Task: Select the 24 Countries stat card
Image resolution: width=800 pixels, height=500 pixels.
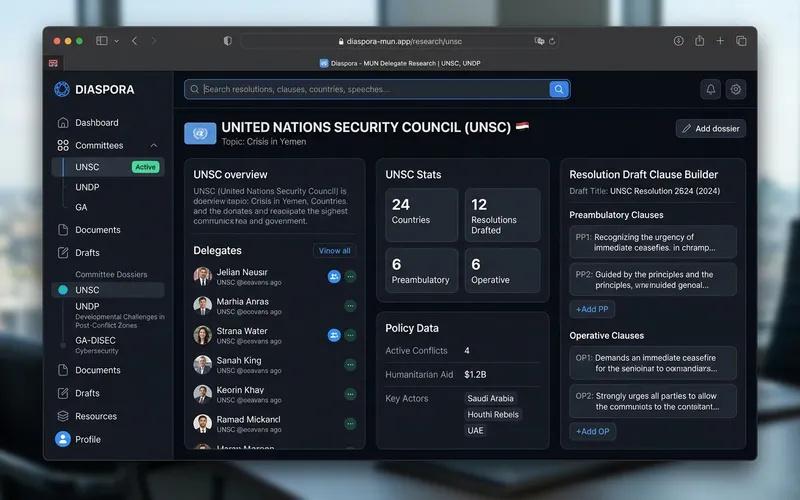Action: [x=421, y=215]
